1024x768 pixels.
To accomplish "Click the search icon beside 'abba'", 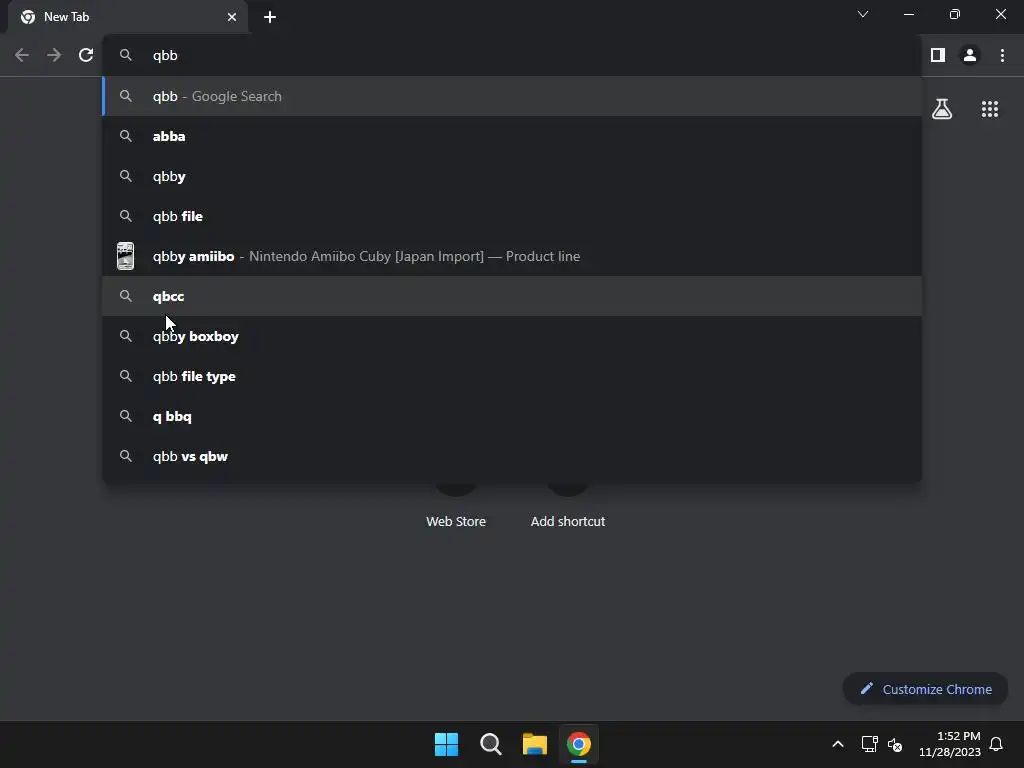I will tap(125, 136).
